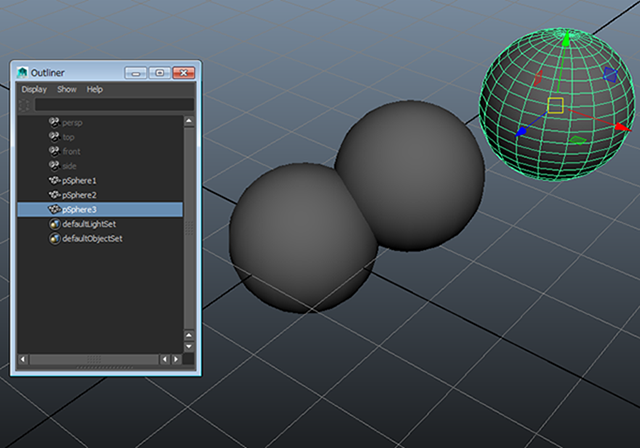Click the red plane handle on manipulator
The image size is (640, 448).
pos(538,77)
